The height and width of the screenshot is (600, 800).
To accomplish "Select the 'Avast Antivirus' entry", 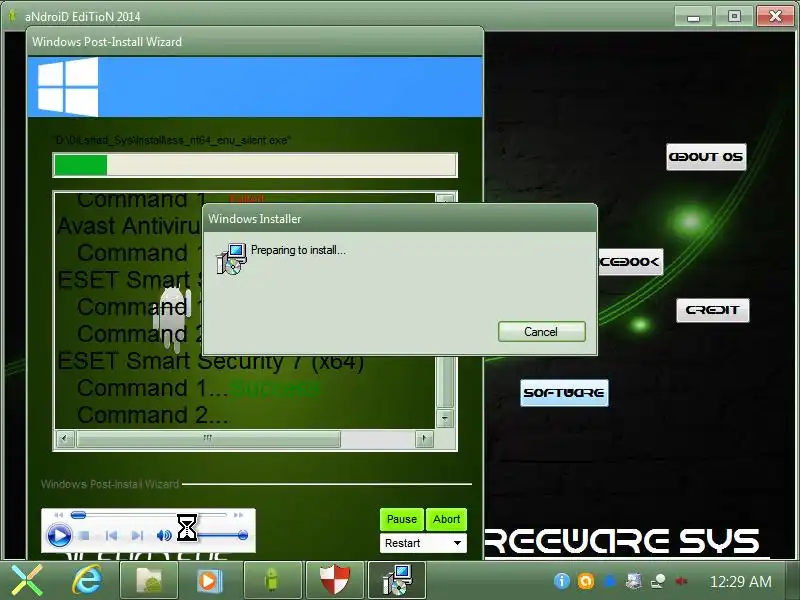I will 130,226.
